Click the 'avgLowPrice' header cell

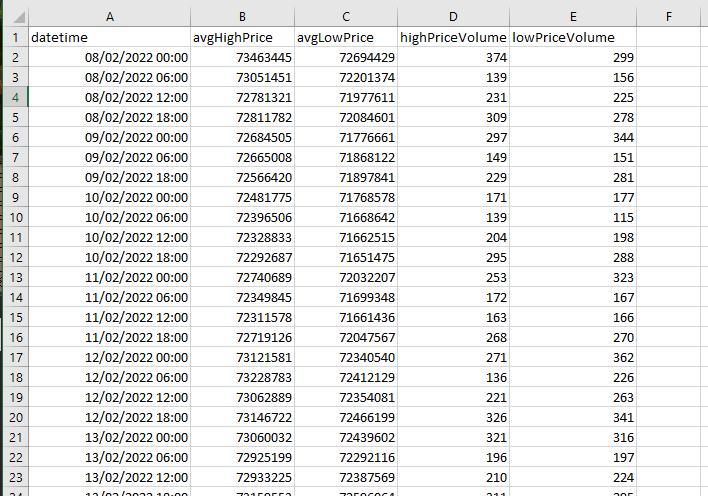pyautogui.click(x=346, y=37)
